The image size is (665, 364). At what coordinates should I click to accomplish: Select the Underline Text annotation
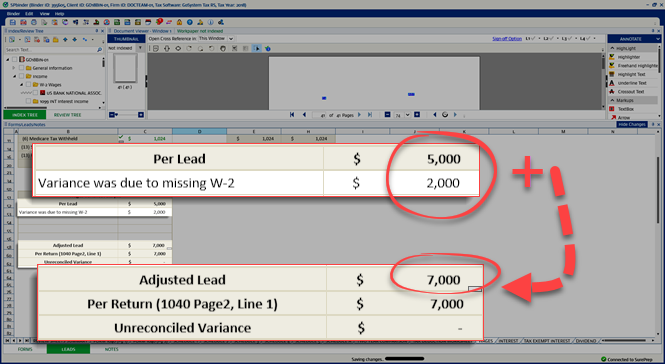(x=632, y=83)
